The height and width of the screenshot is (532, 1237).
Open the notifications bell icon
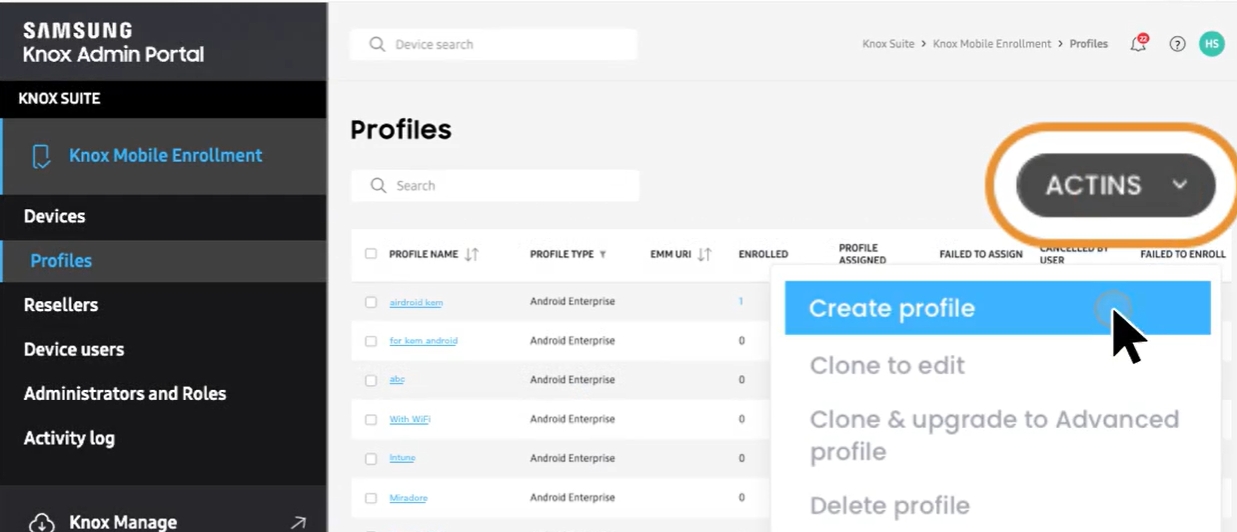coord(1138,43)
